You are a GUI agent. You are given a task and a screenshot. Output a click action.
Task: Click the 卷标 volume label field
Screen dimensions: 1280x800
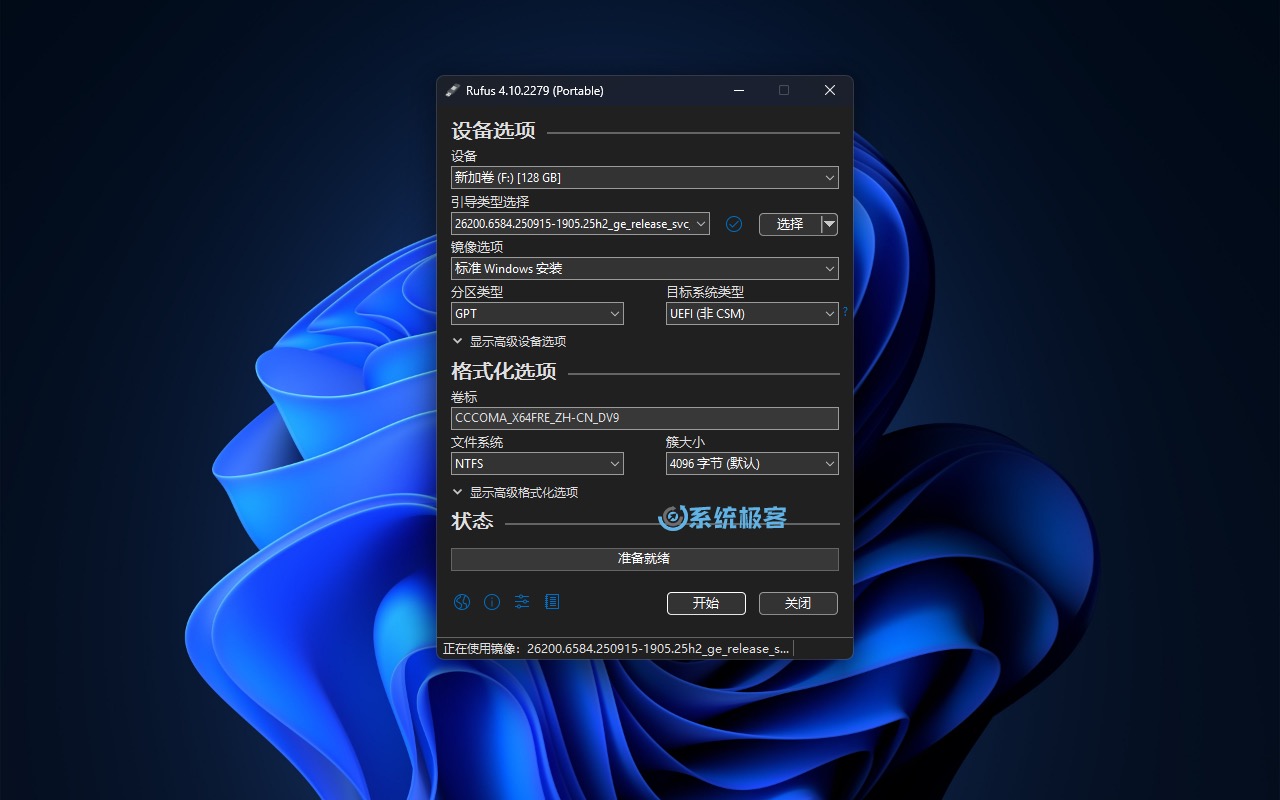click(x=644, y=418)
